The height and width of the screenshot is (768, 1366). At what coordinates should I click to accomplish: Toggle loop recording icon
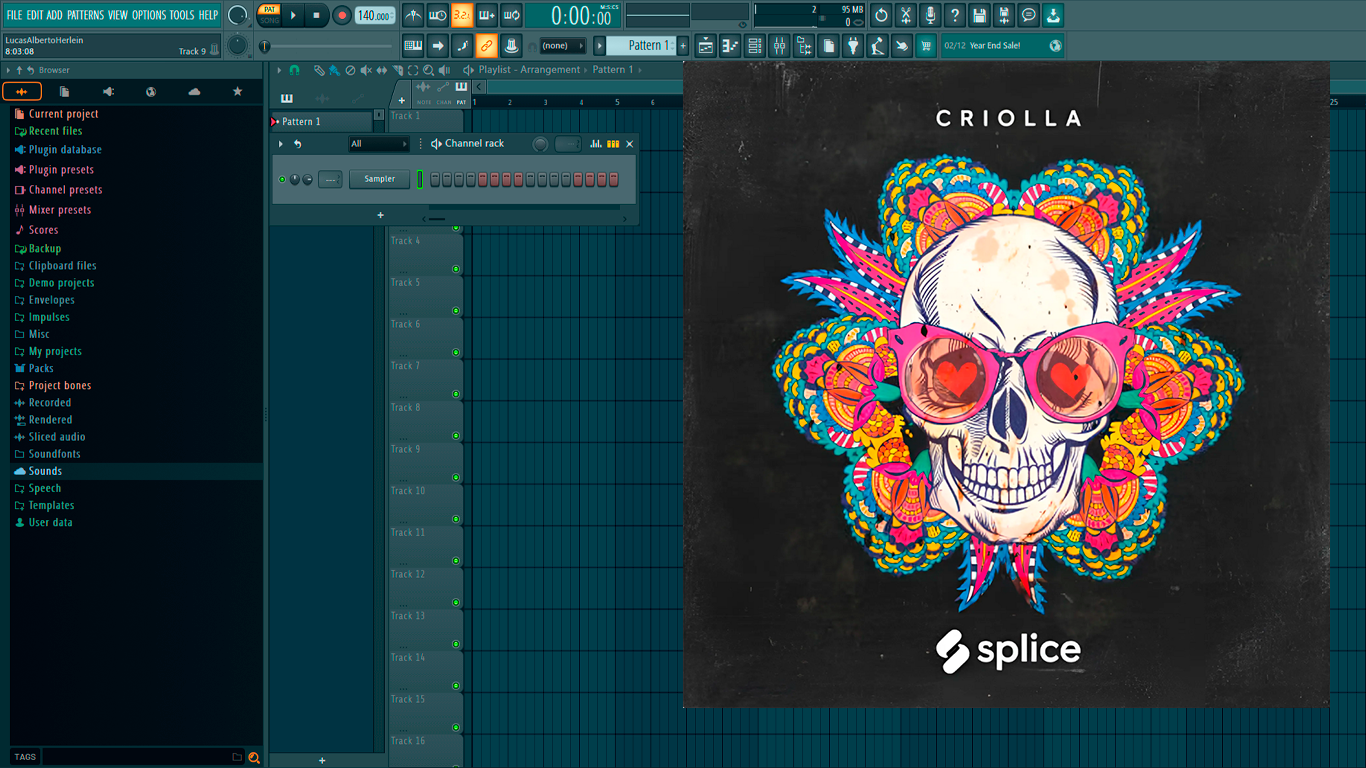(x=510, y=15)
